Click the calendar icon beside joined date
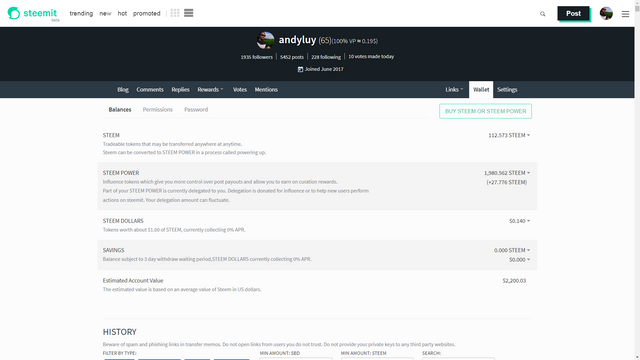Screen dimensions: 640x360 coord(300,69)
